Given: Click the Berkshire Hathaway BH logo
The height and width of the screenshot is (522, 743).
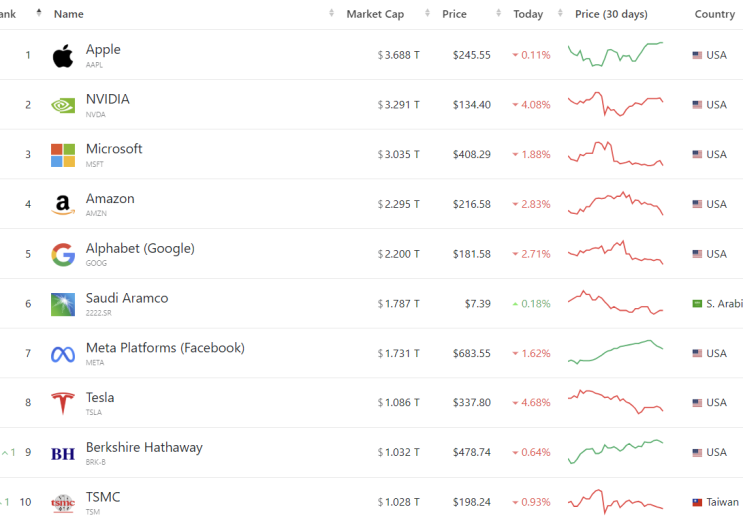Looking at the screenshot, I should [x=63, y=453].
